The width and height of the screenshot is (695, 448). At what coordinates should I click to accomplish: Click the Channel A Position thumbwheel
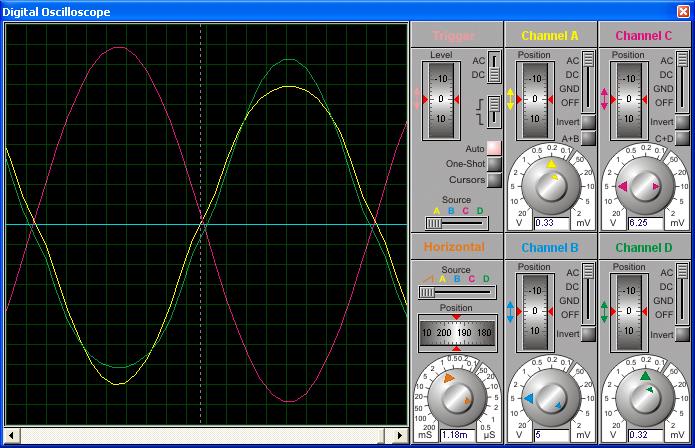click(535, 100)
